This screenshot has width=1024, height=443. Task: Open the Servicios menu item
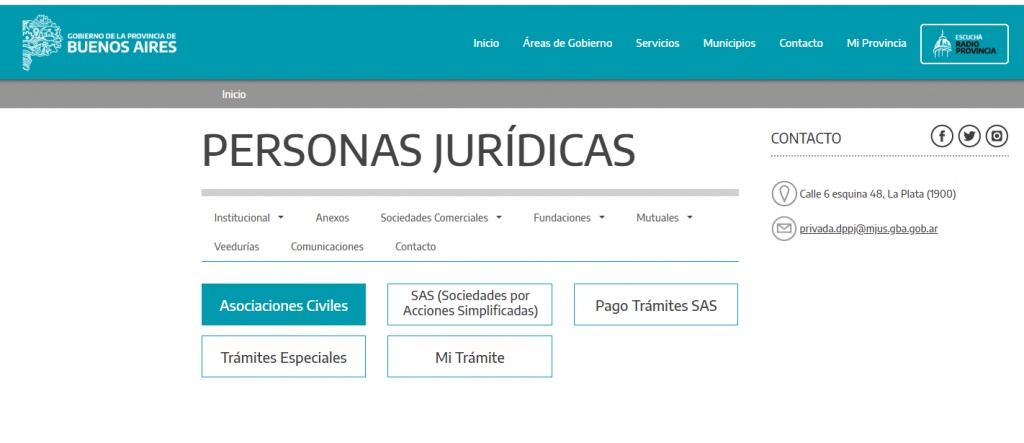[658, 43]
